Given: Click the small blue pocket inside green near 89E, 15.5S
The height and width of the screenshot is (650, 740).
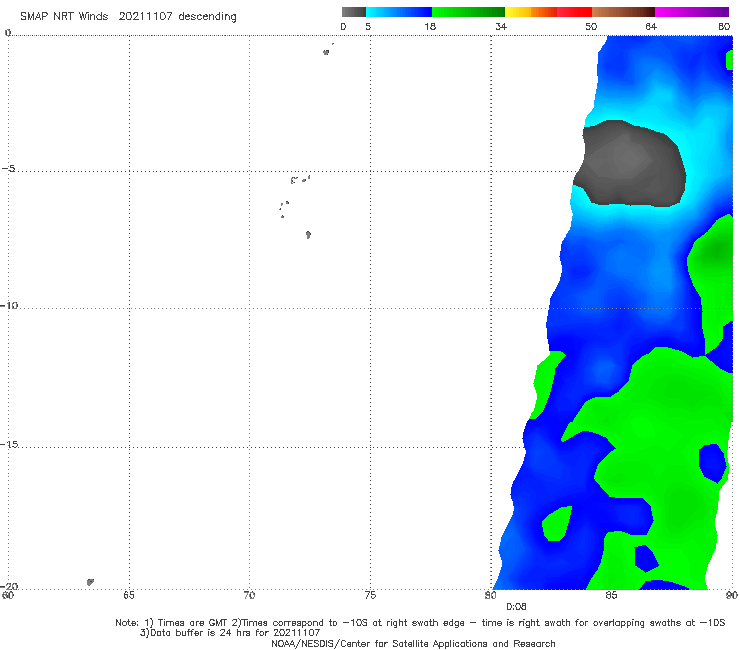Looking at the screenshot, I should (x=713, y=463).
